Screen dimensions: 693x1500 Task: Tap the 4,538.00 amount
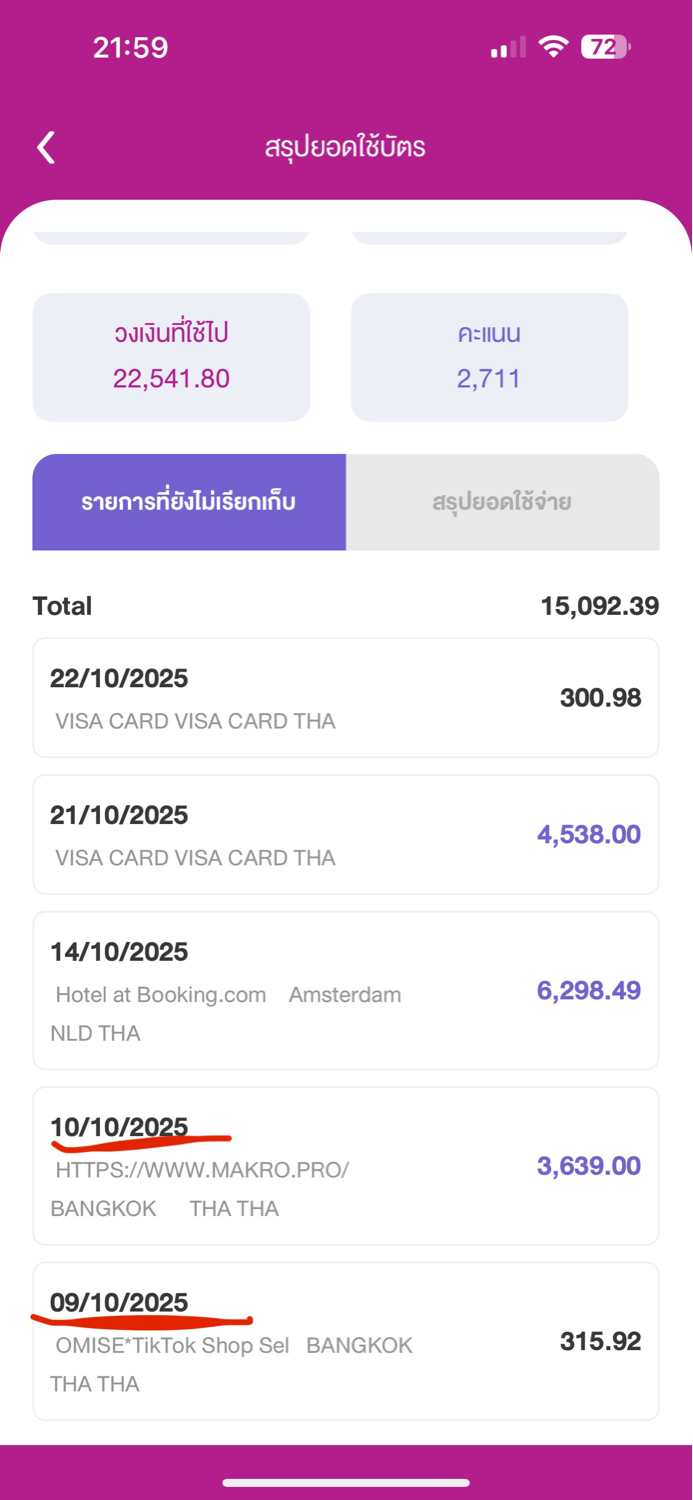click(x=588, y=835)
